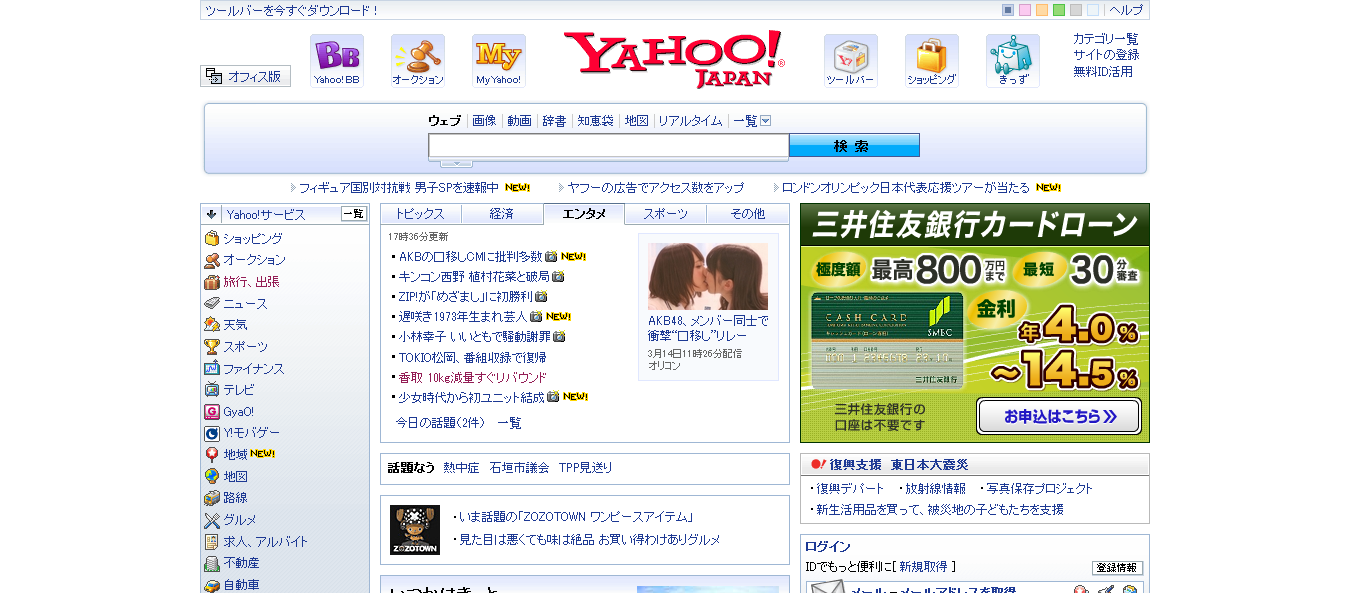Screen dimensions: 1349x593
Task: Select the エンタメ news tab
Action: [x=584, y=214]
